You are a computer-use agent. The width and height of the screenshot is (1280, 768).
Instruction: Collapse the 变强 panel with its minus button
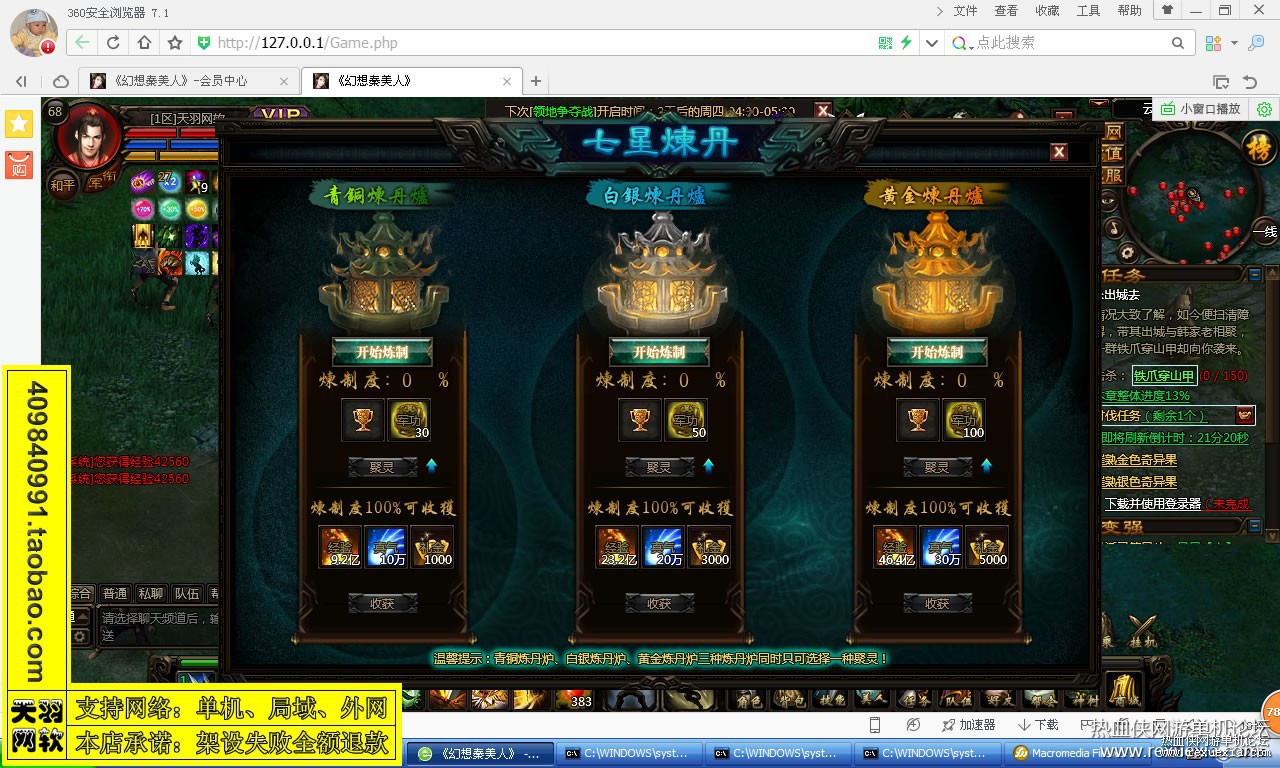pyautogui.click(x=1255, y=526)
